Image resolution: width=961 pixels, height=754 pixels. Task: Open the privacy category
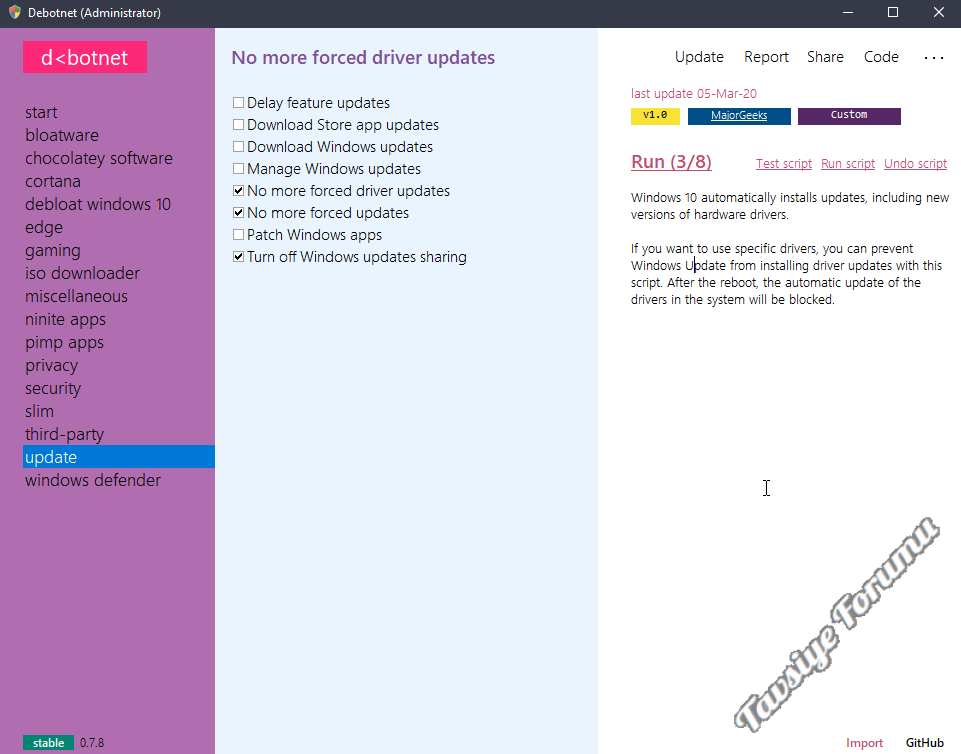pyautogui.click(x=51, y=365)
